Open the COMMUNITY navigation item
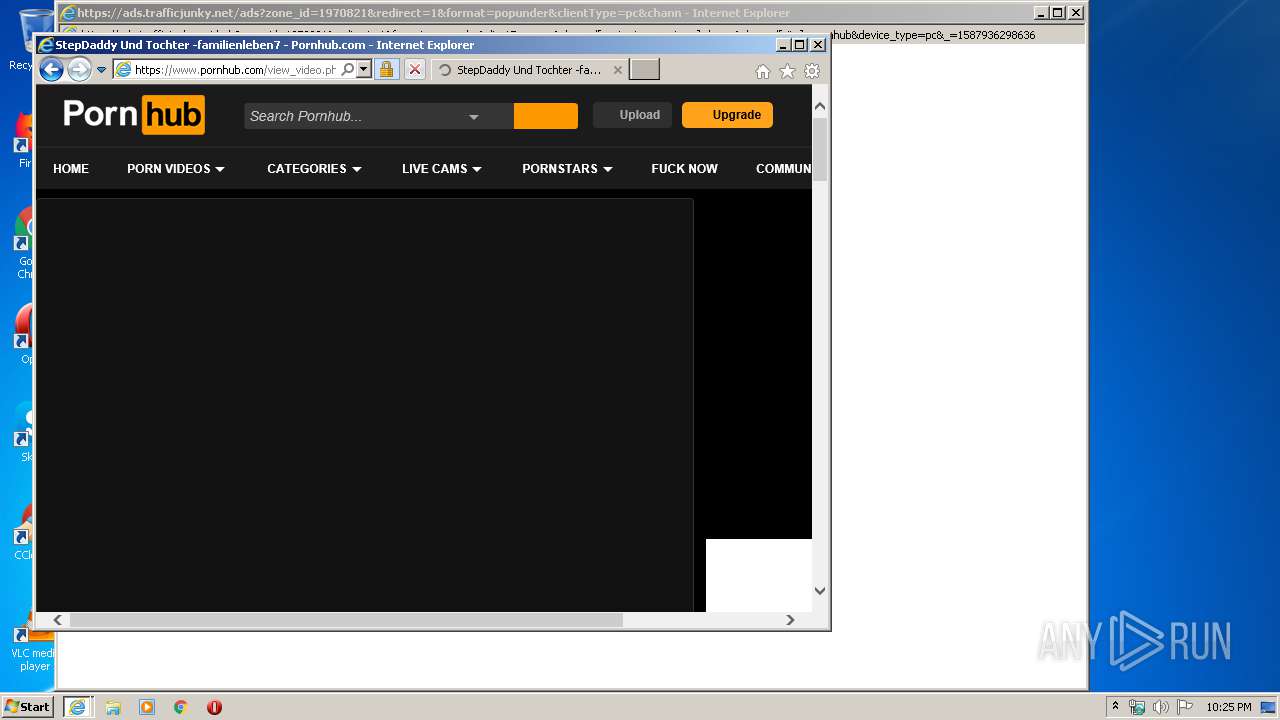Viewport: 1280px width, 720px height. click(783, 169)
